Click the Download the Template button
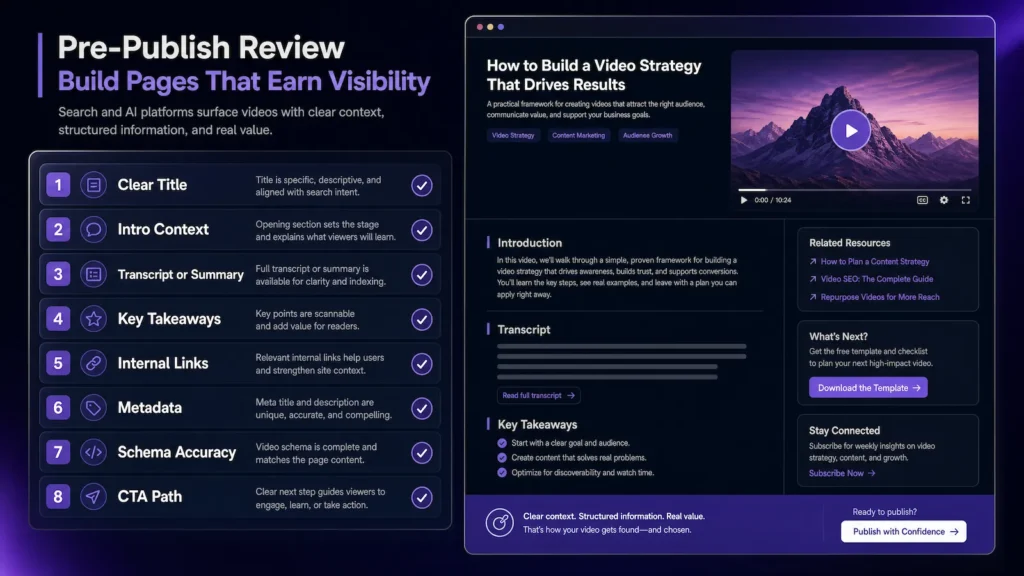This screenshot has height=576, width=1024. (x=868, y=388)
